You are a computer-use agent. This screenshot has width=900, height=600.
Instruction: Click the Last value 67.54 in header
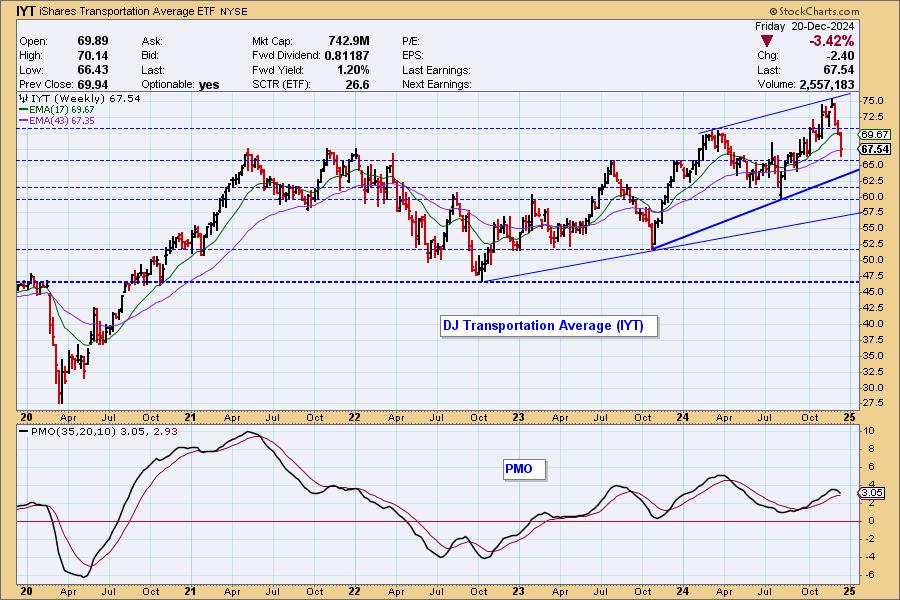(x=839, y=70)
